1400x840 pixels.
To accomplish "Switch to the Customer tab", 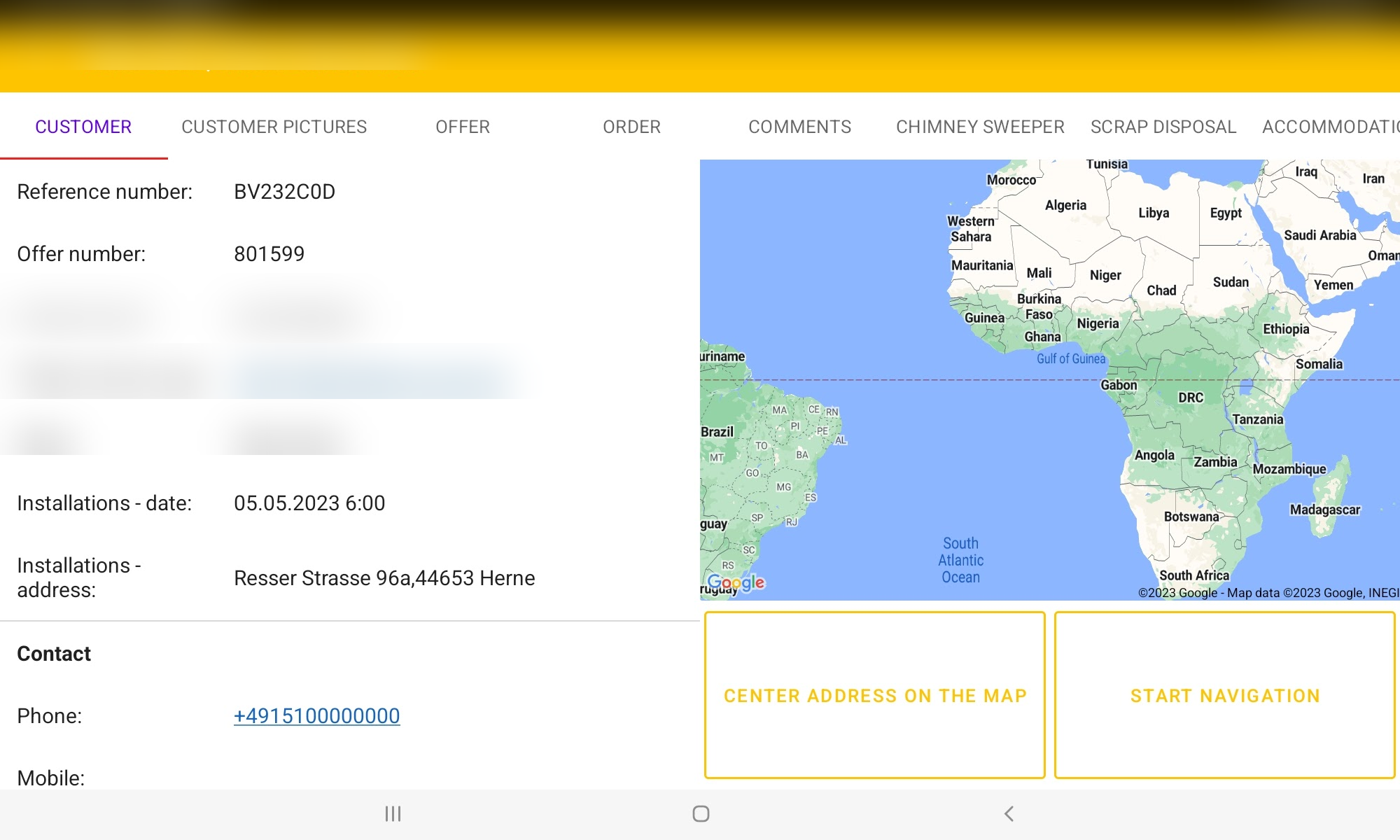I will coord(83,127).
